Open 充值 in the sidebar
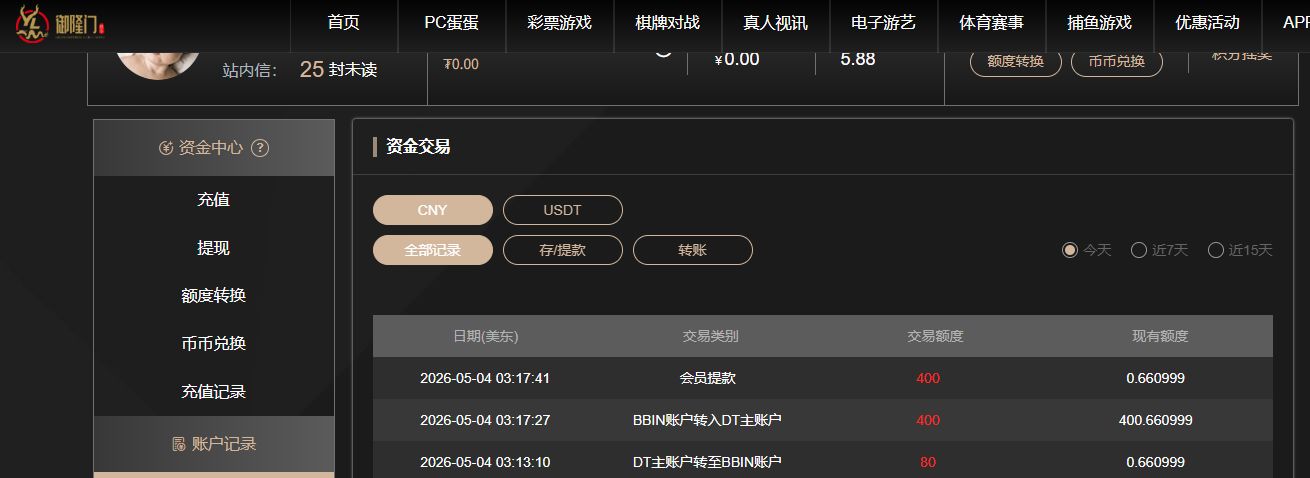 point(214,200)
